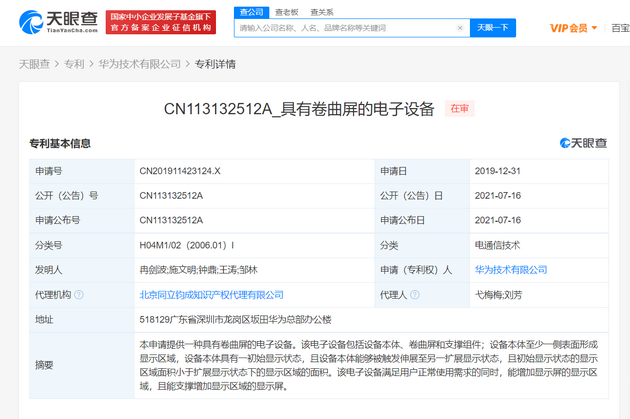Screen dimensions: 630x419
Task: Select the 查公司 search tab
Action: click(251, 12)
